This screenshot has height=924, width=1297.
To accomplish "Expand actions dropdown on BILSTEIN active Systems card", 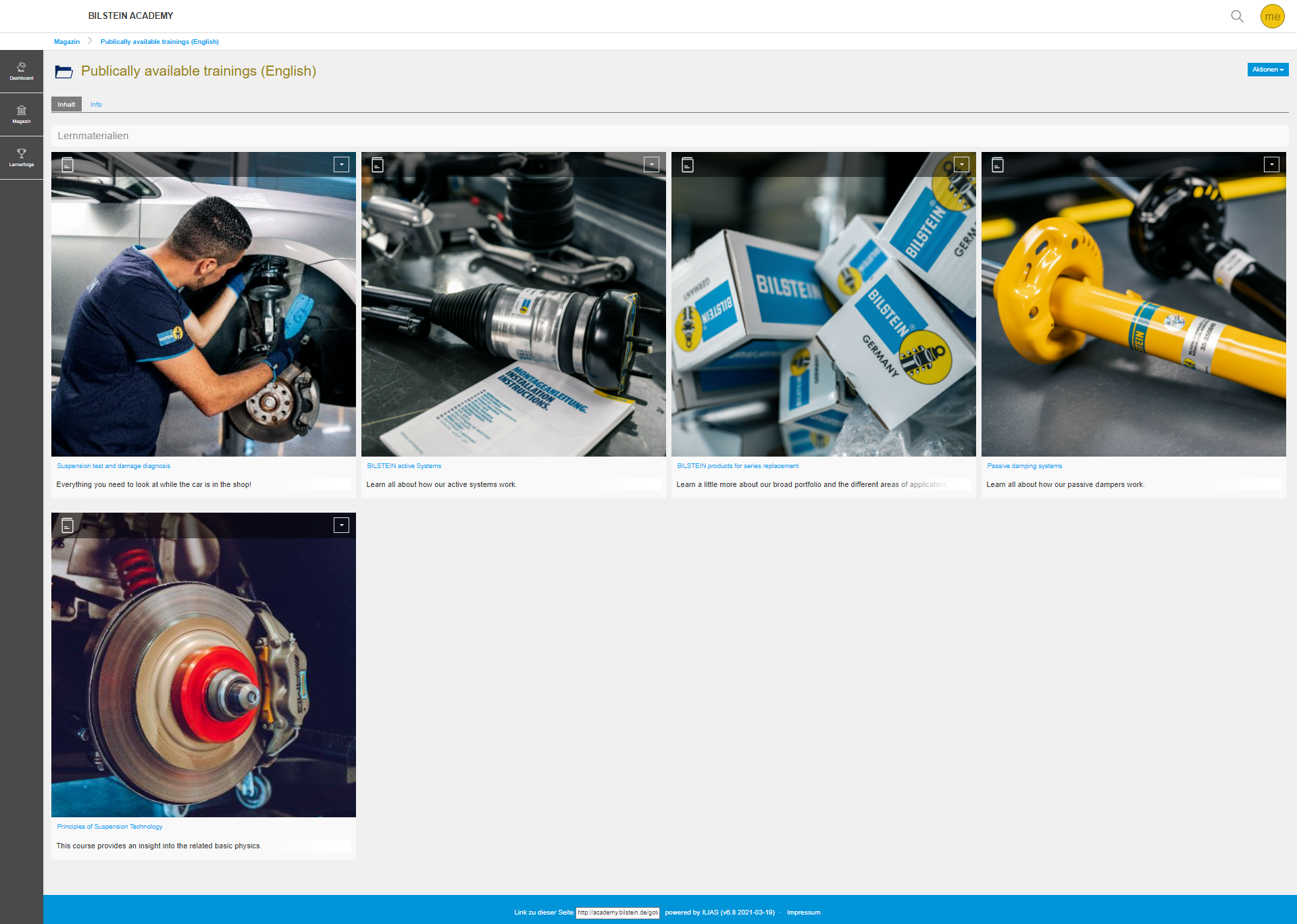I will tap(652, 164).
